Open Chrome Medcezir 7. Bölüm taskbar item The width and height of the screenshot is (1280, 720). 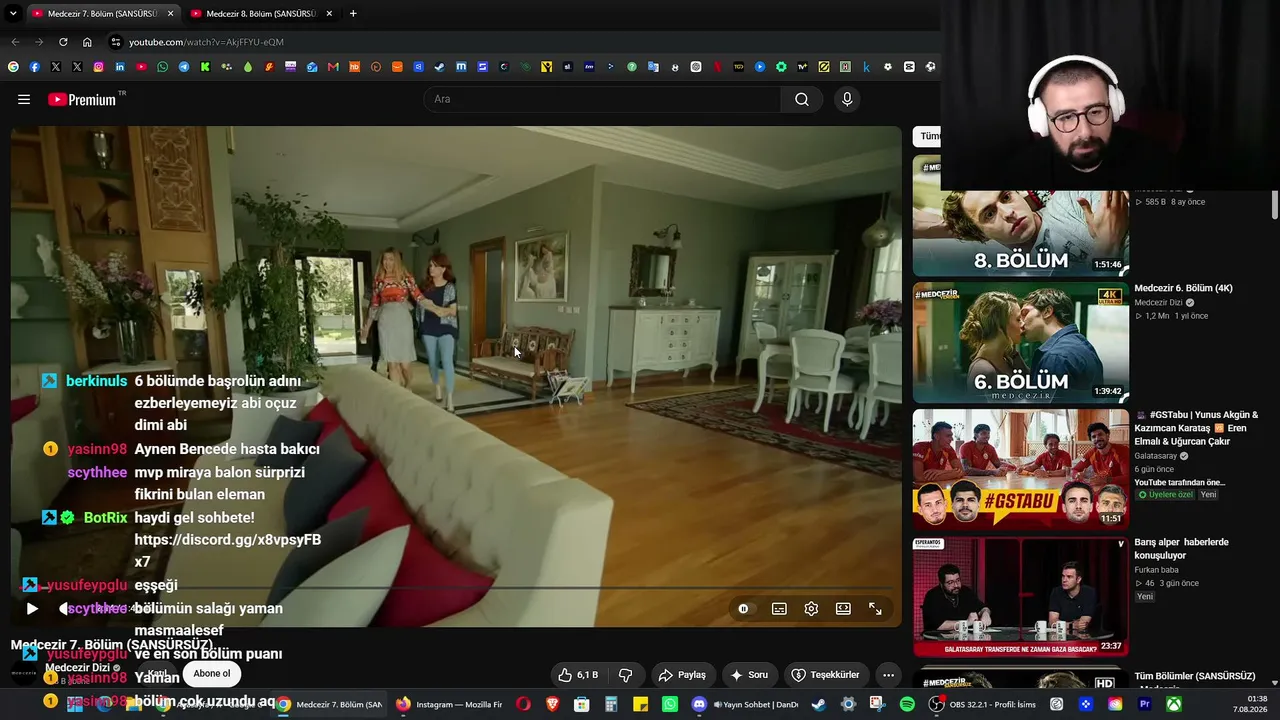(330, 704)
